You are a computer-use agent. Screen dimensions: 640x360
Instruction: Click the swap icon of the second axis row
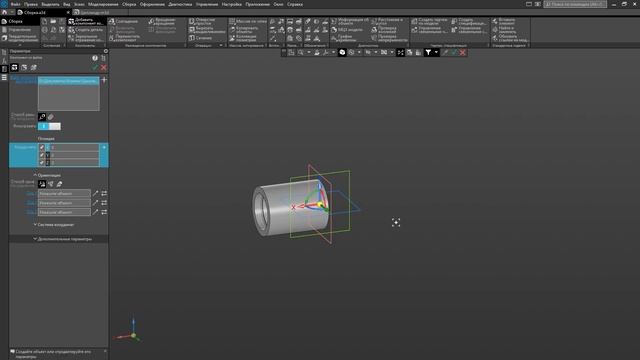[104, 203]
